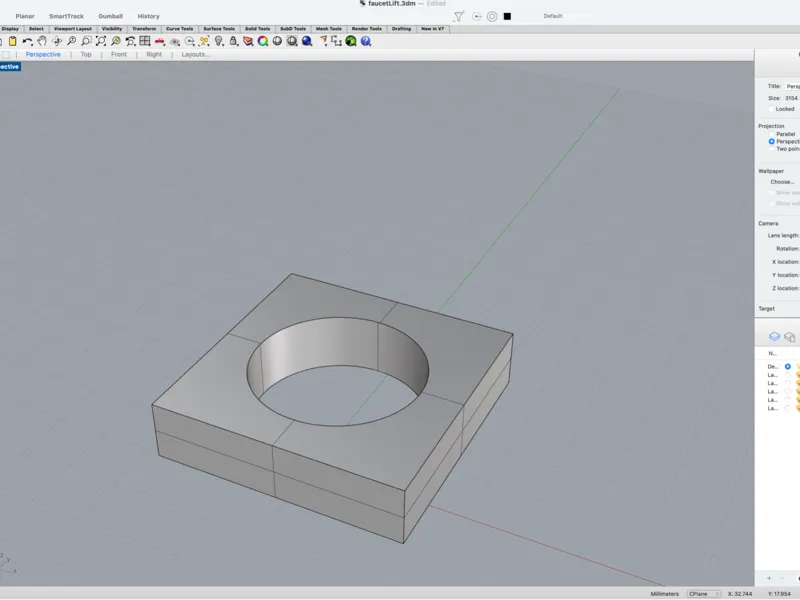
Task: Switch to the Top viewport tab
Action: coord(86,55)
